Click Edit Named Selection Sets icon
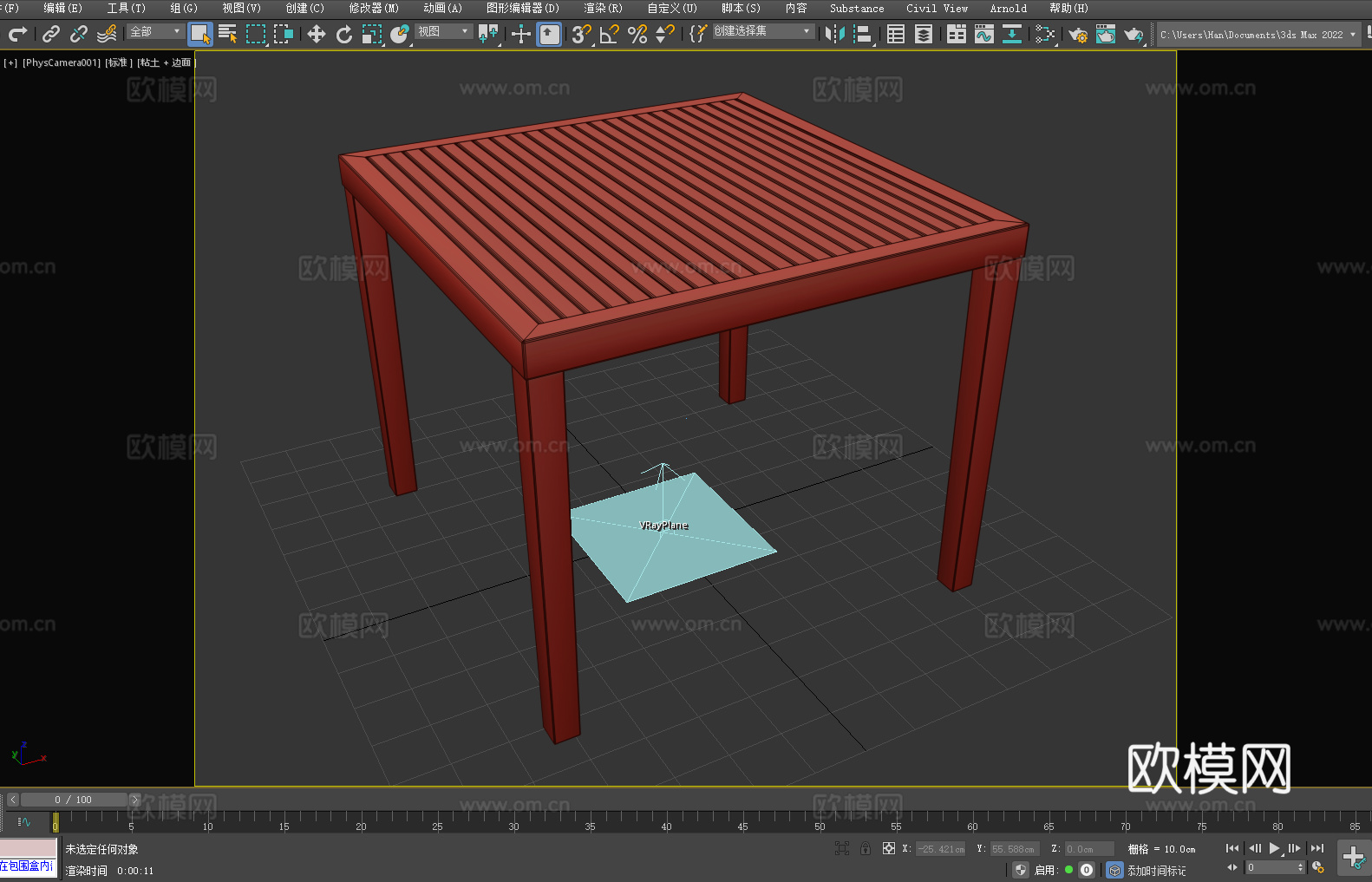The image size is (1372, 882). pos(698,34)
